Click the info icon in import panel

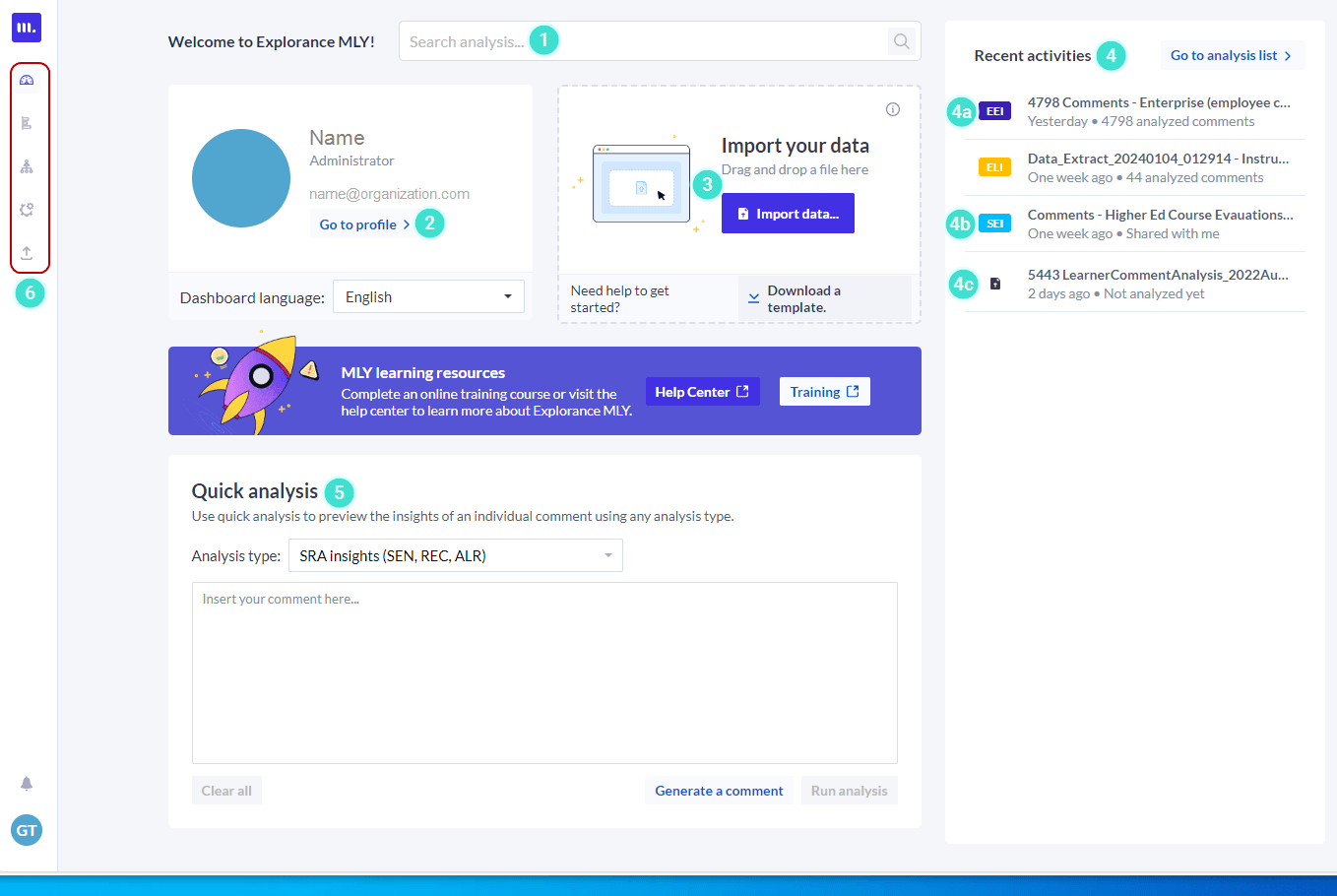coord(893,109)
